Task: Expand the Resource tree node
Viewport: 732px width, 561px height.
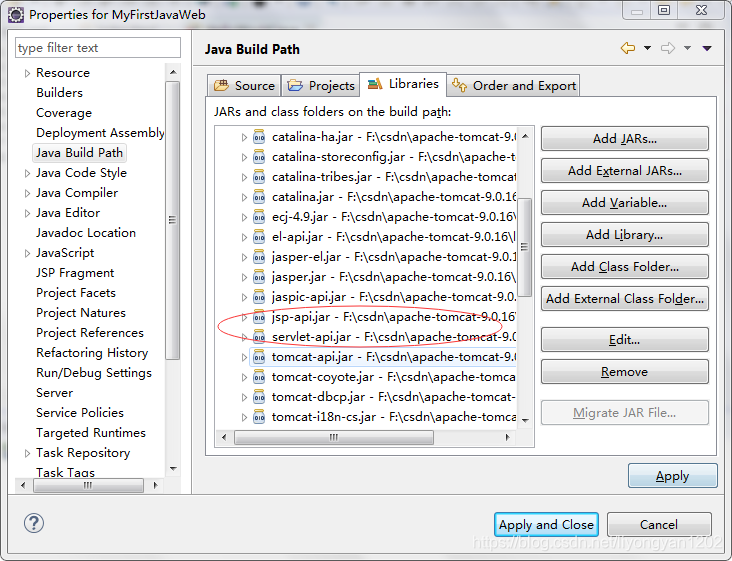Action: (27, 73)
